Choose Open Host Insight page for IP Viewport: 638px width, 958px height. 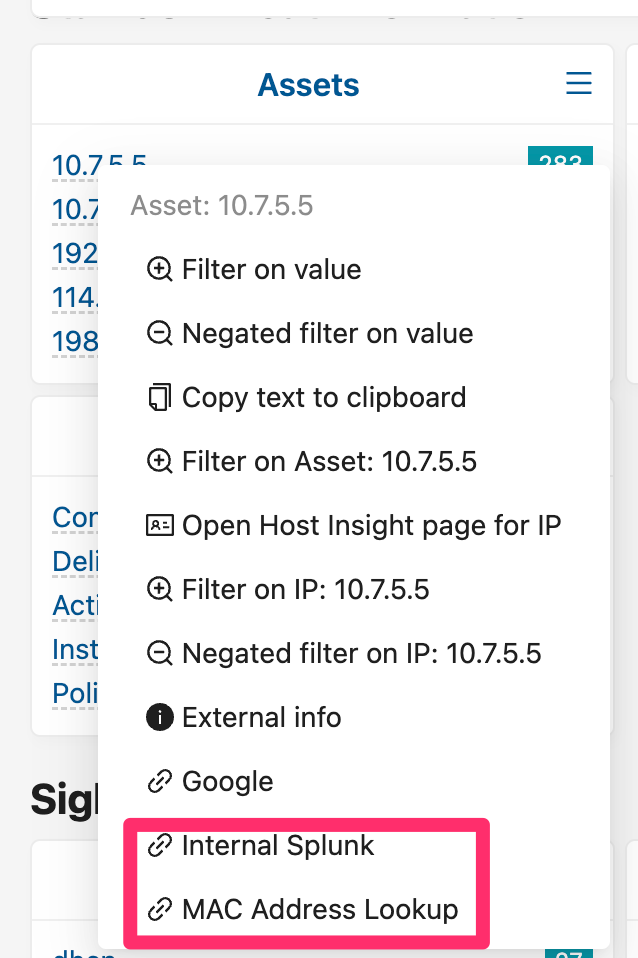pos(371,525)
